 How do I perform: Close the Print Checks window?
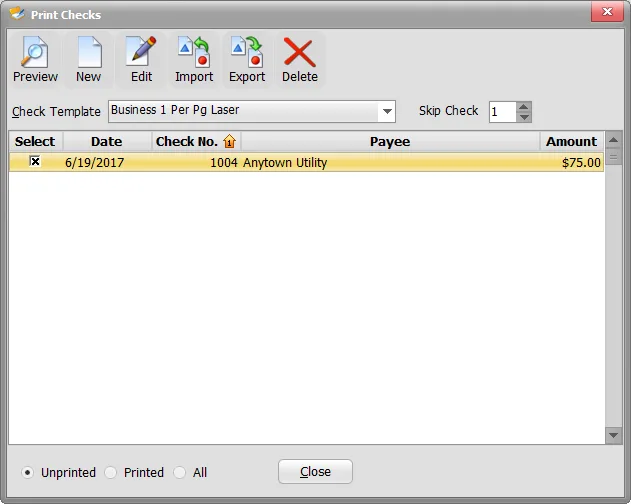(607, 12)
